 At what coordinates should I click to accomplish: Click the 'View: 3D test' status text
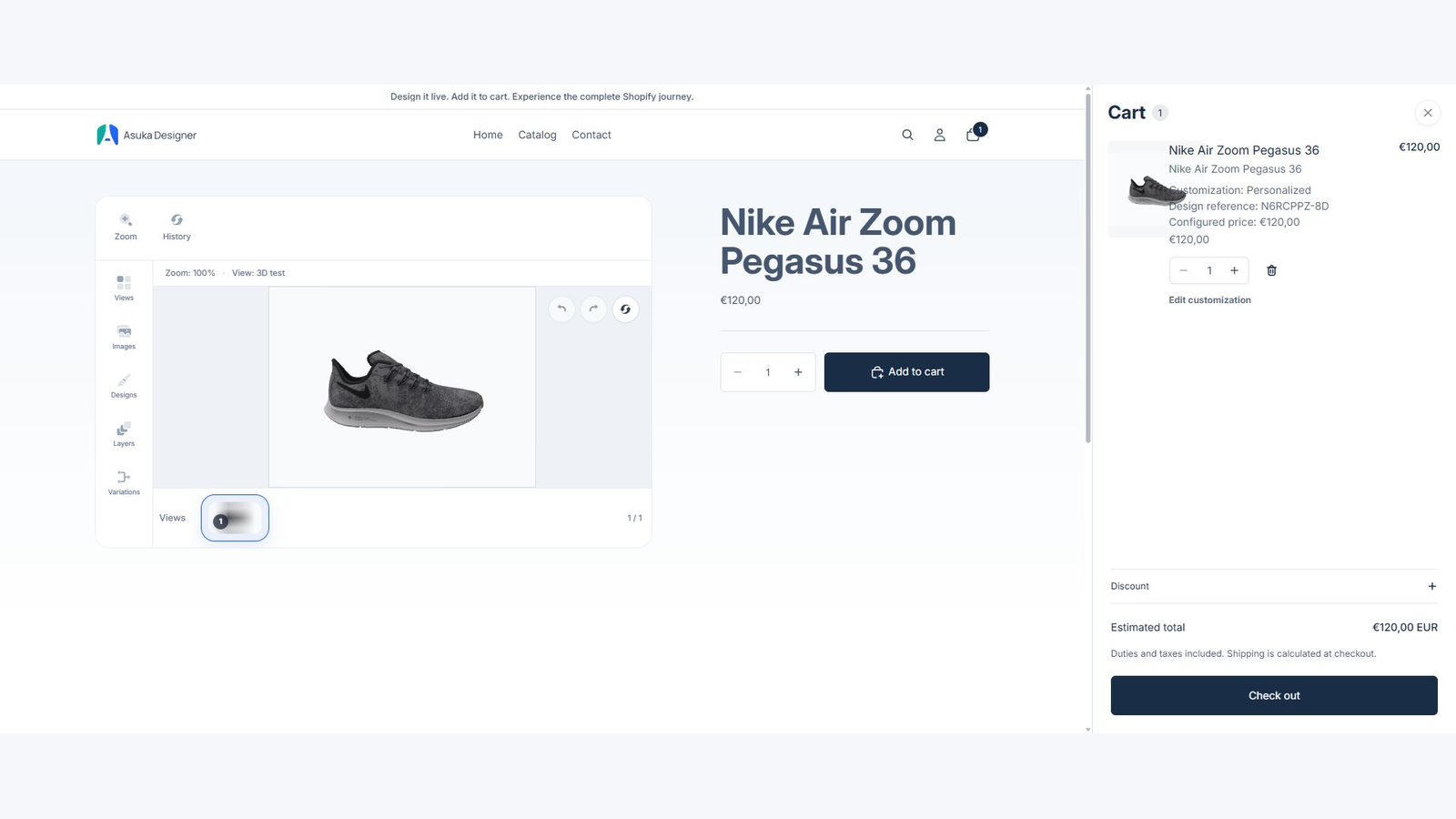(x=258, y=273)
